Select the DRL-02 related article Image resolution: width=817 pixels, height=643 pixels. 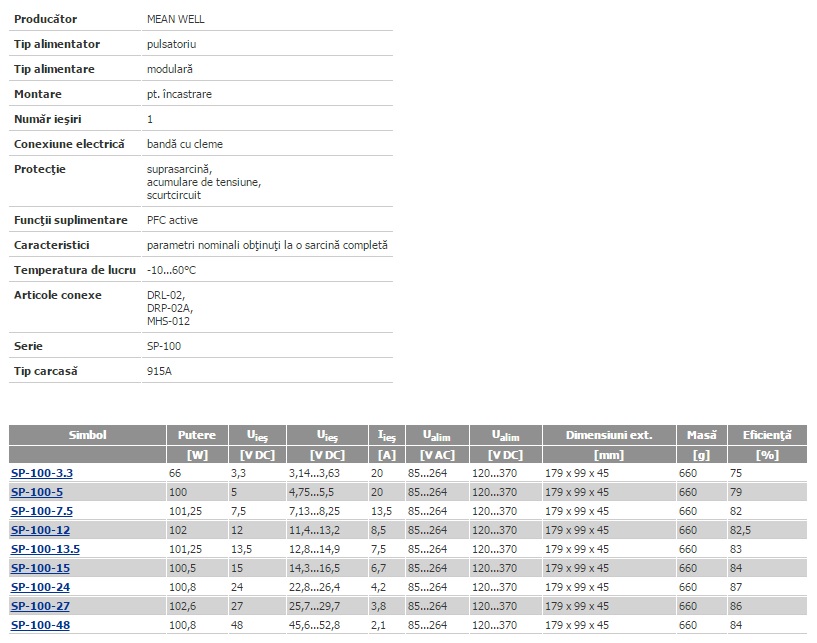pos(166,295)
